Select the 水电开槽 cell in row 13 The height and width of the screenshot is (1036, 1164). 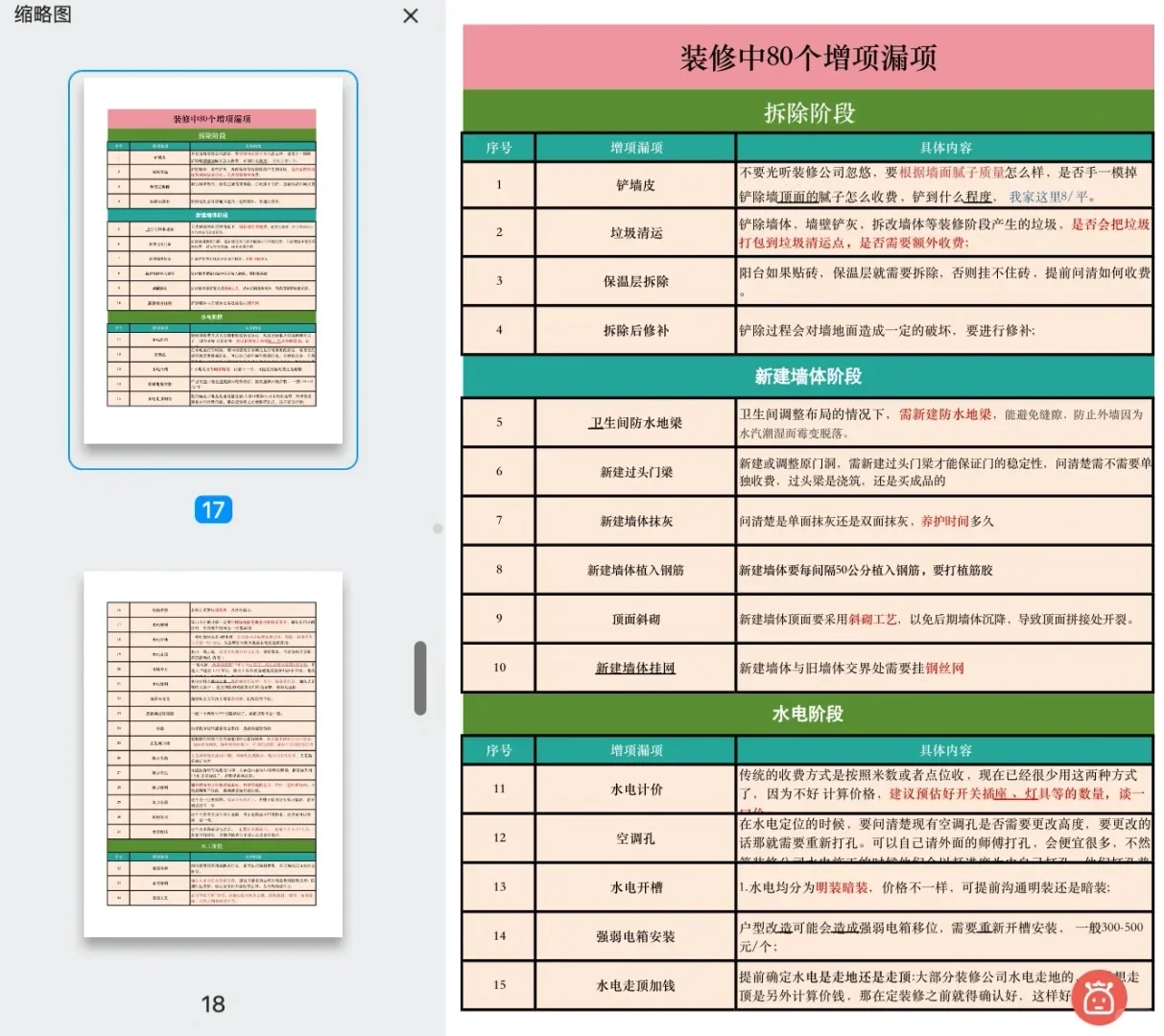coord(632,887)
